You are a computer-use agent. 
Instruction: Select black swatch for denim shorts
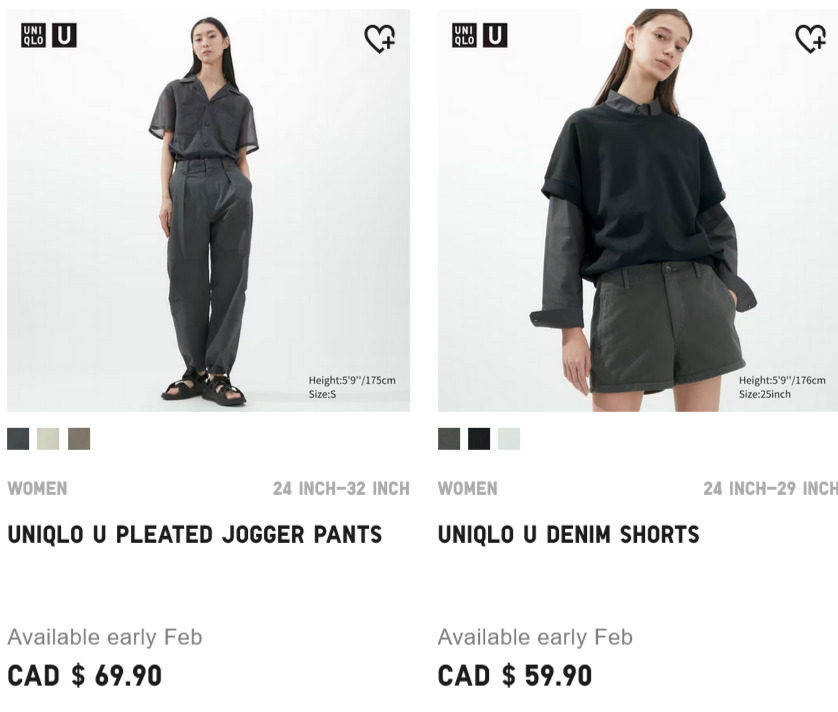(x=479, y=439)
